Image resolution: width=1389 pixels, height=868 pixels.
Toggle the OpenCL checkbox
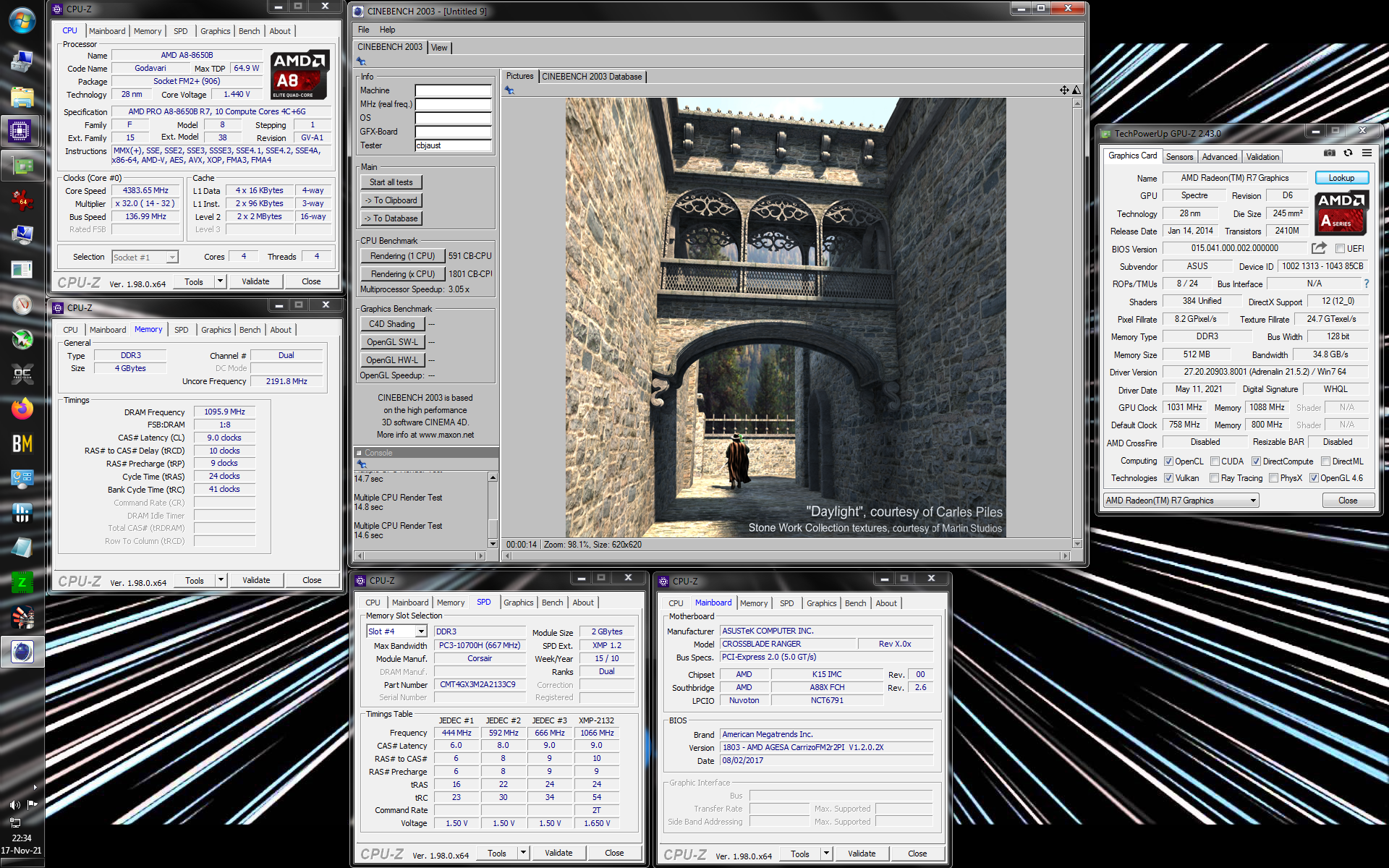(x=1168, y=461)
